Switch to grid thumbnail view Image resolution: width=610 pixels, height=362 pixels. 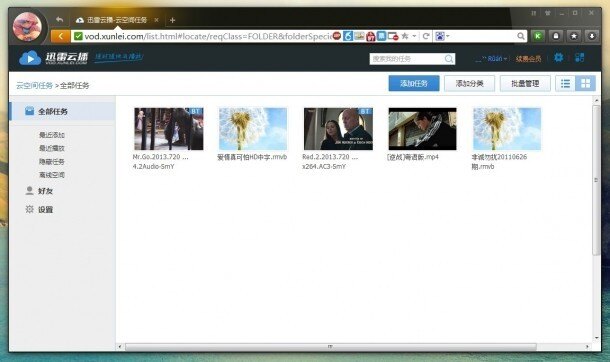pos(585,83)
